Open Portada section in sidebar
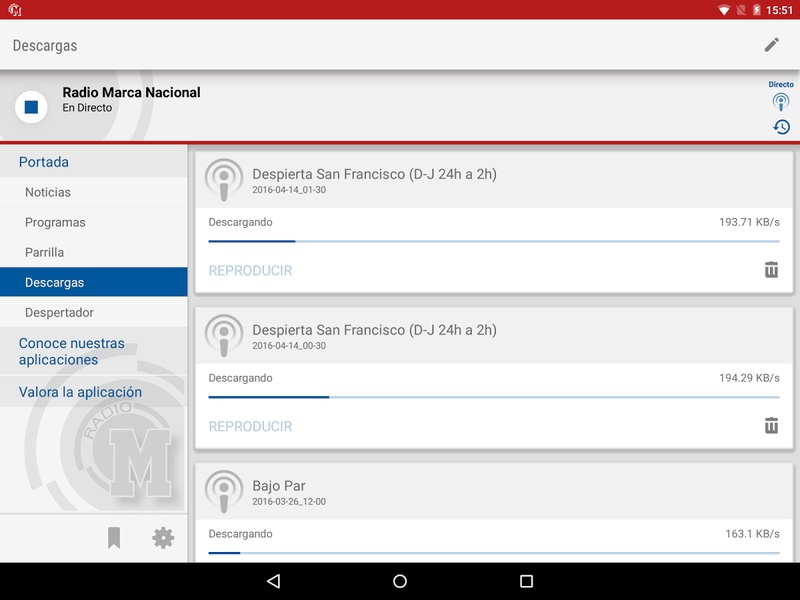 pyautogui.click(x=94, y=162)
